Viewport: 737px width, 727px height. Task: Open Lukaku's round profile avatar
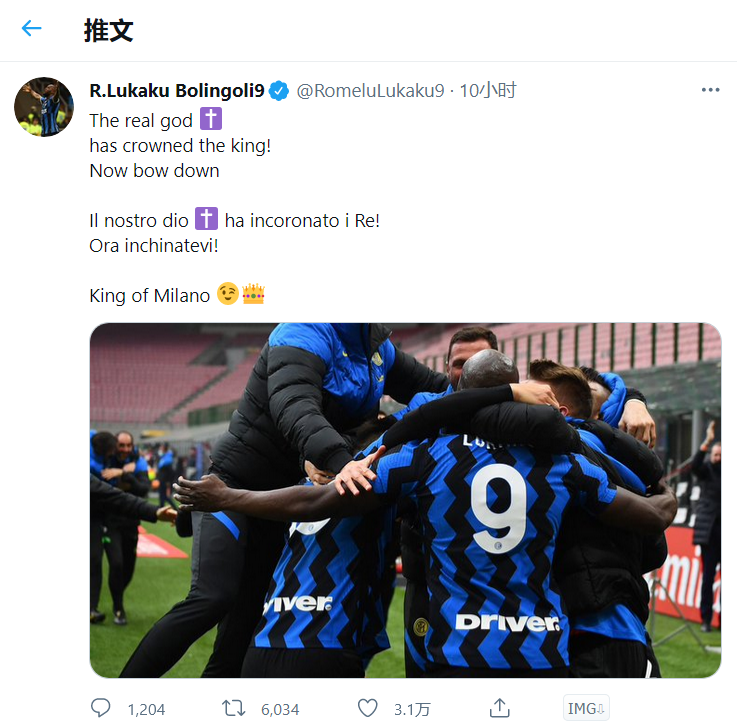[x=44, y=107]
